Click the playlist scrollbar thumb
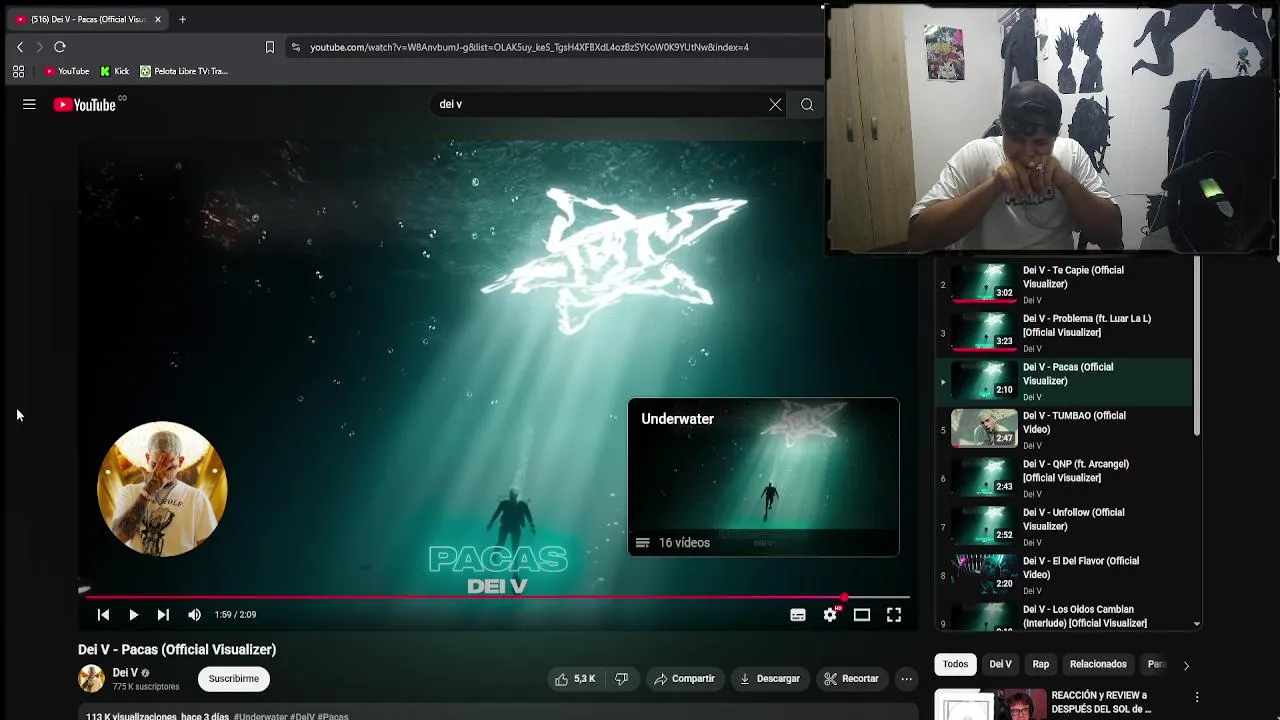Viewport: 1280px width, 720px height. (1197, 346)
